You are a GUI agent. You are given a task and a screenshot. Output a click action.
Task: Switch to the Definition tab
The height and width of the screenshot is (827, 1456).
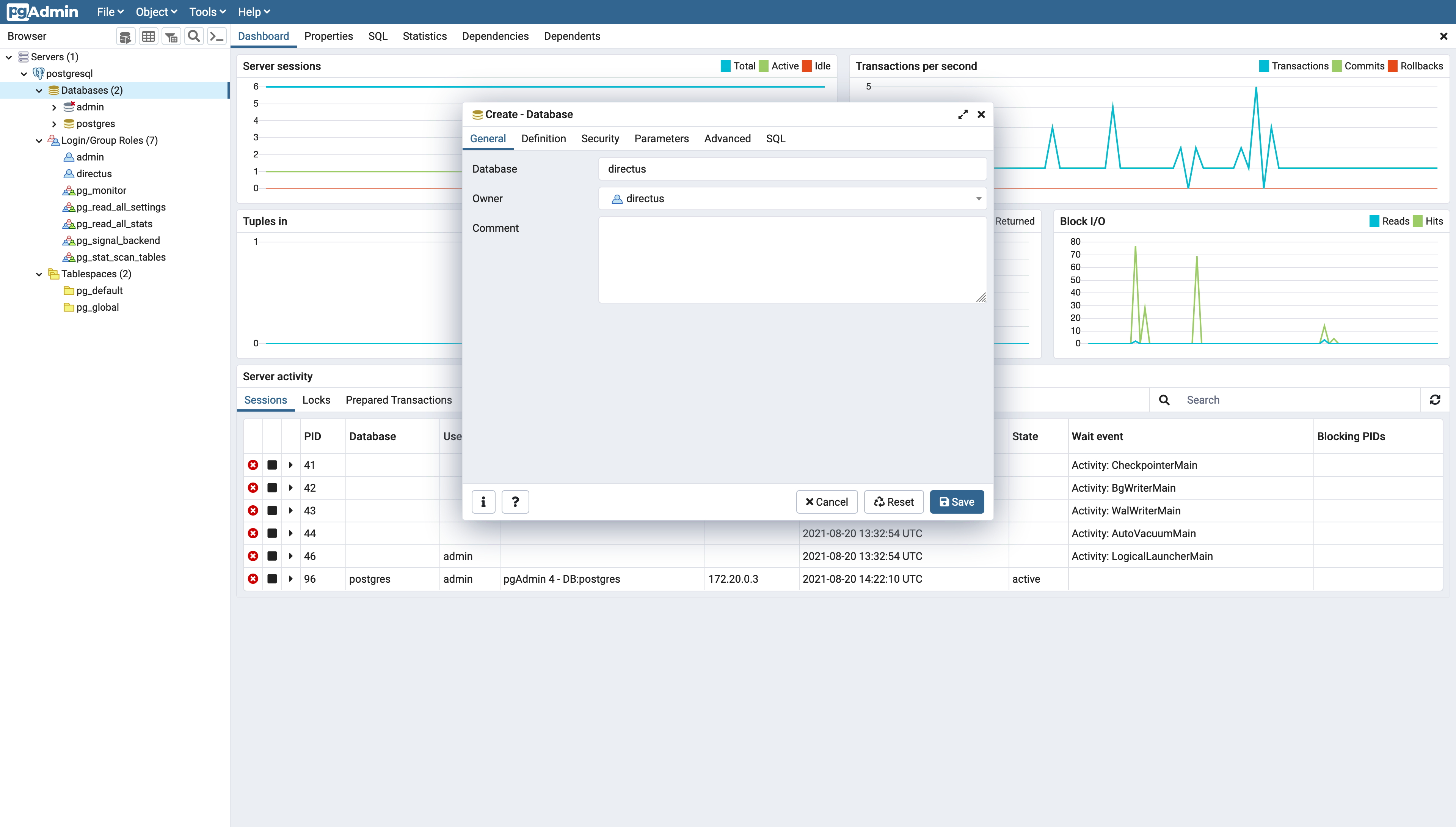point(543,138)
